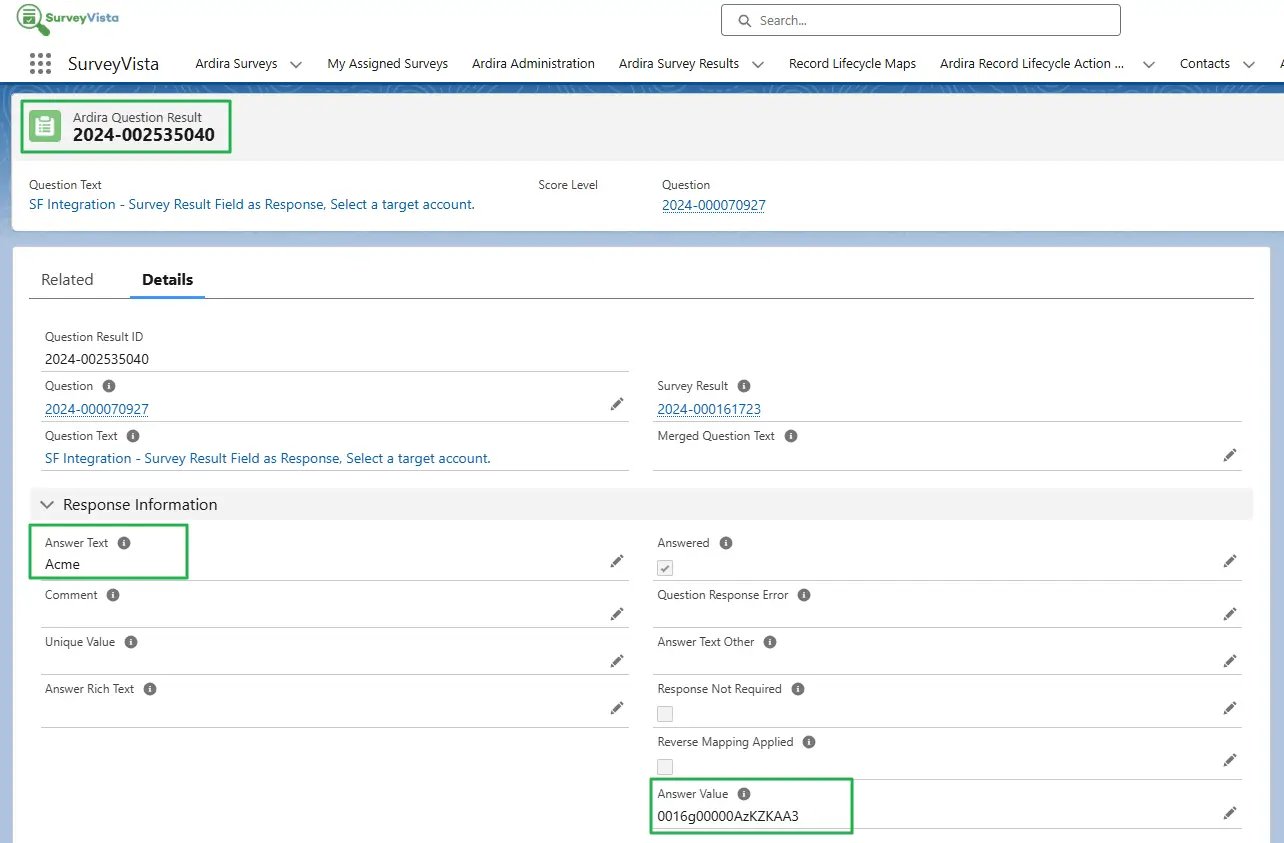
Task: Edit the Answered field pencil icon
Action: point(1230,561)
